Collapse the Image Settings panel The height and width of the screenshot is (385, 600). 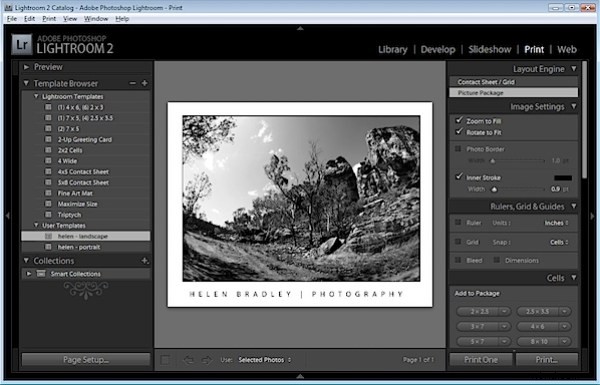pyautogui.click(x=574, y=106)
